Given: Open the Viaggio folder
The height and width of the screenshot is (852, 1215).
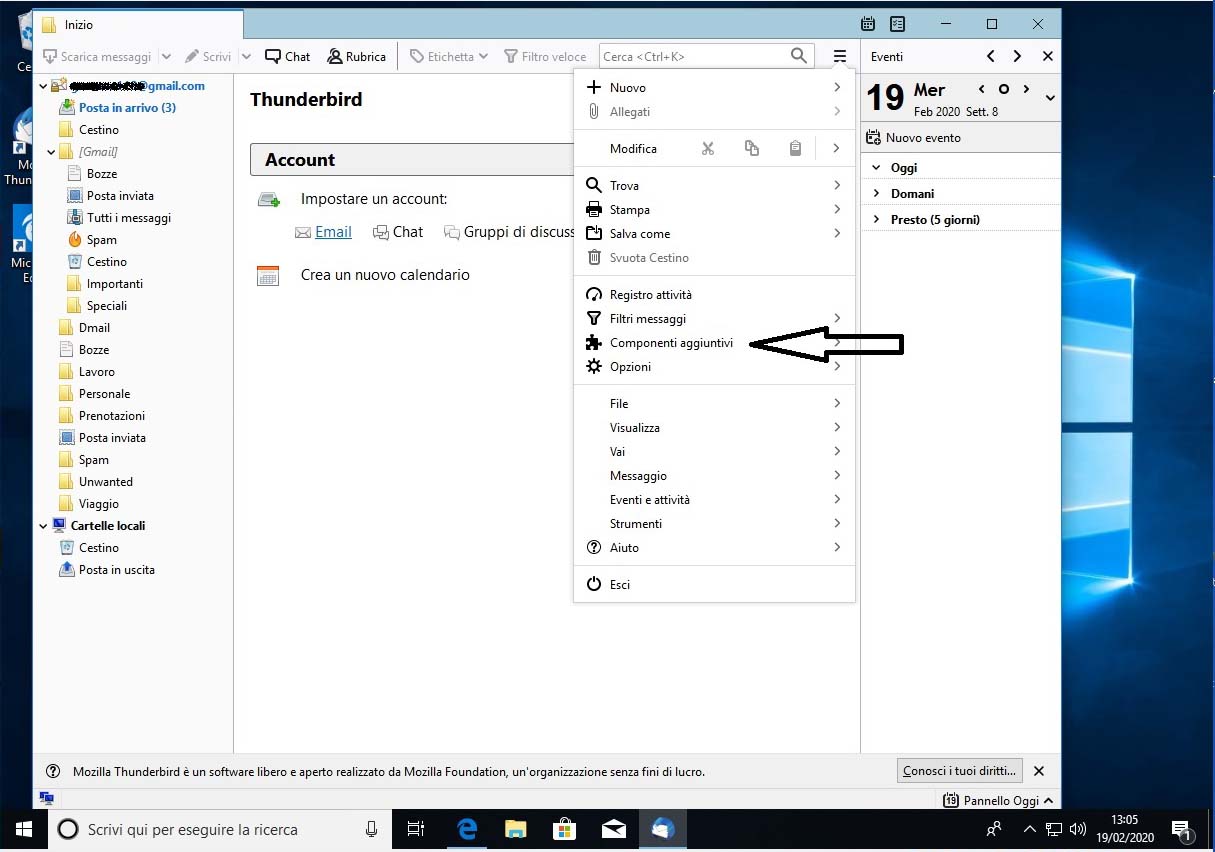Looking at the screenshot, I should [99, 504].
